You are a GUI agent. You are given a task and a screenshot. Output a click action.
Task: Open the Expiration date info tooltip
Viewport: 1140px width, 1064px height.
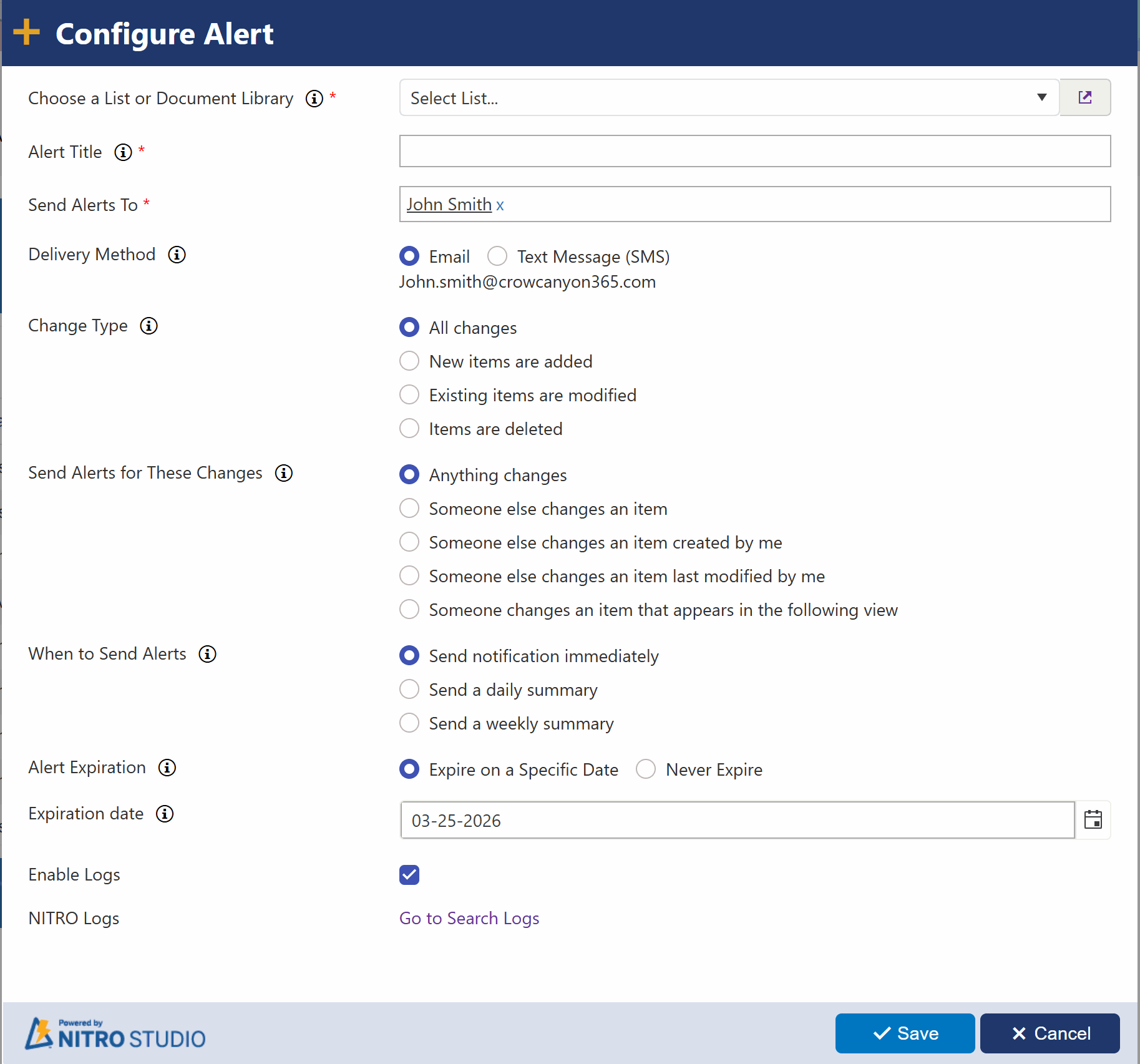coord(164,814)
